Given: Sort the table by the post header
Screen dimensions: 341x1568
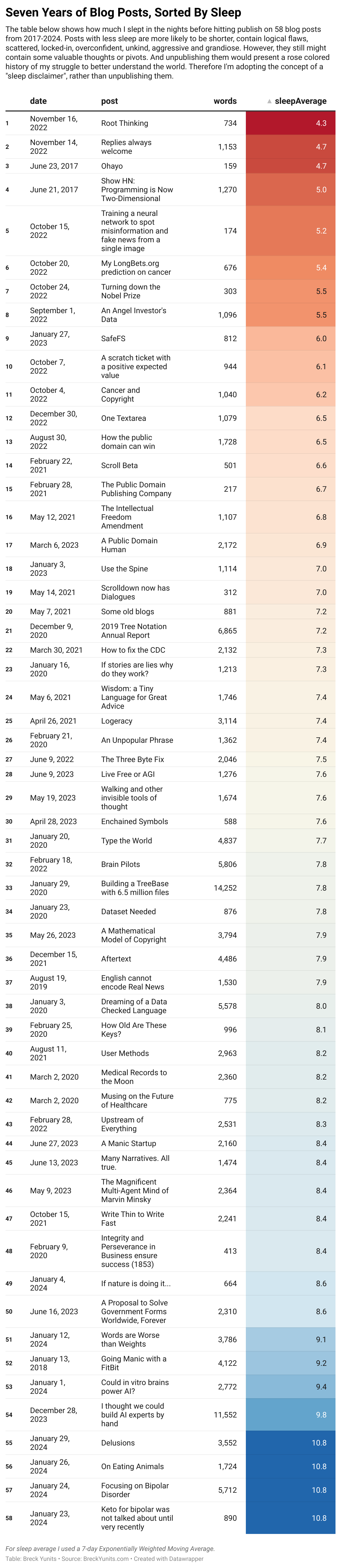Looking at the screenshot, I should (x=110, y=101).
